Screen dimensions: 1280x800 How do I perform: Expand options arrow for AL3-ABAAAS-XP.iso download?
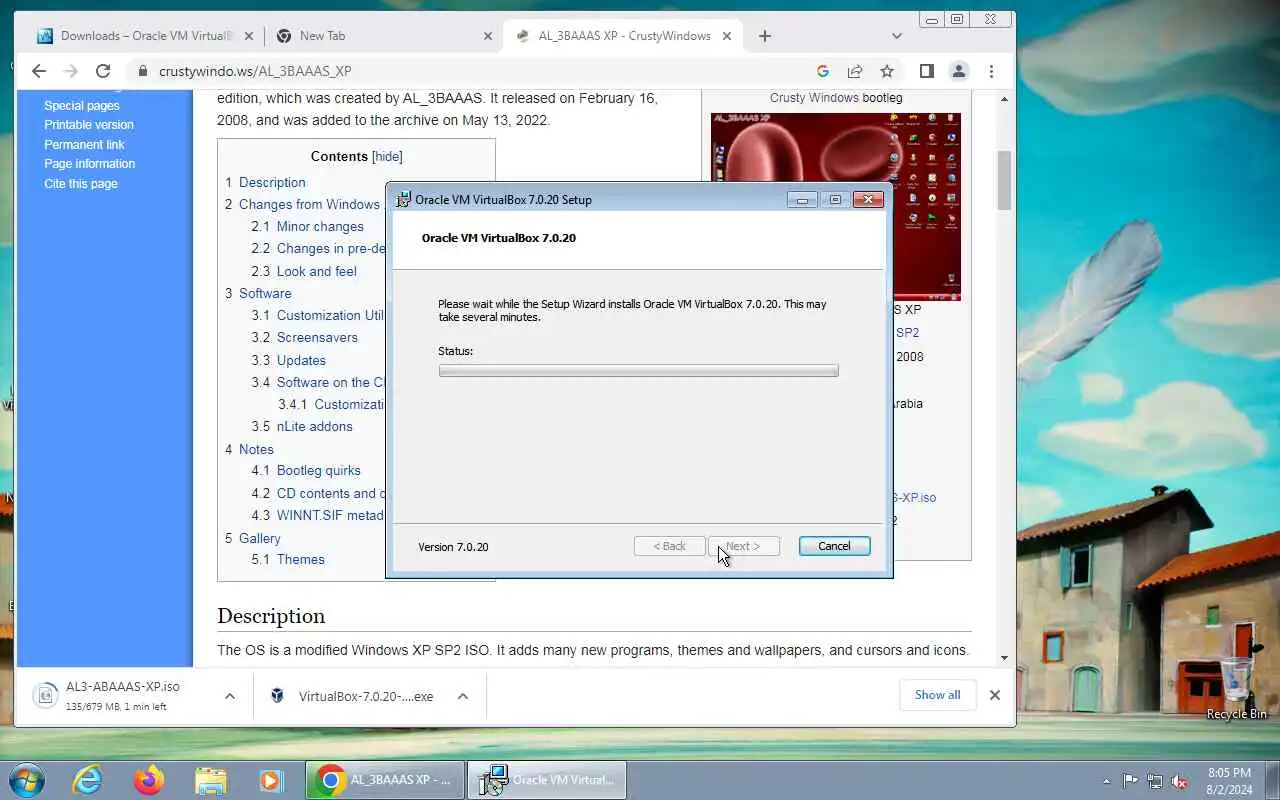click(230, 696)
